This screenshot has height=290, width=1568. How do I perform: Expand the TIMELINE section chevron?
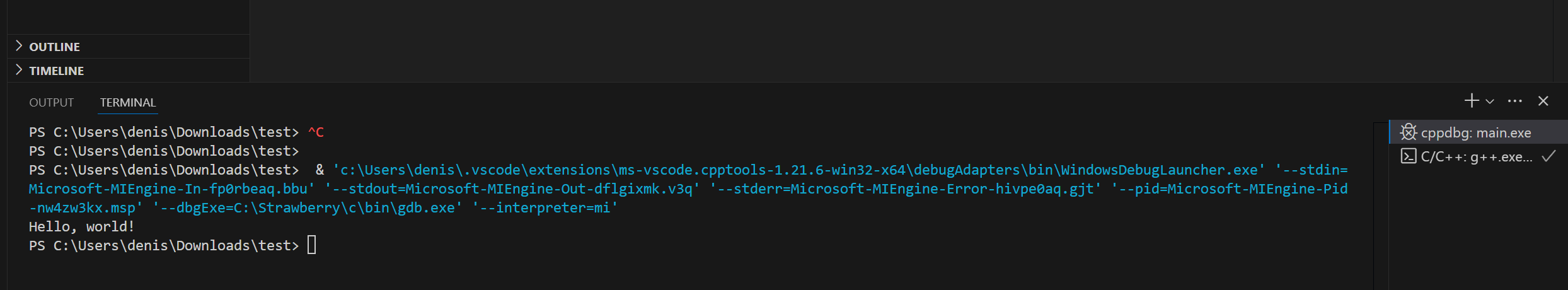19,70
